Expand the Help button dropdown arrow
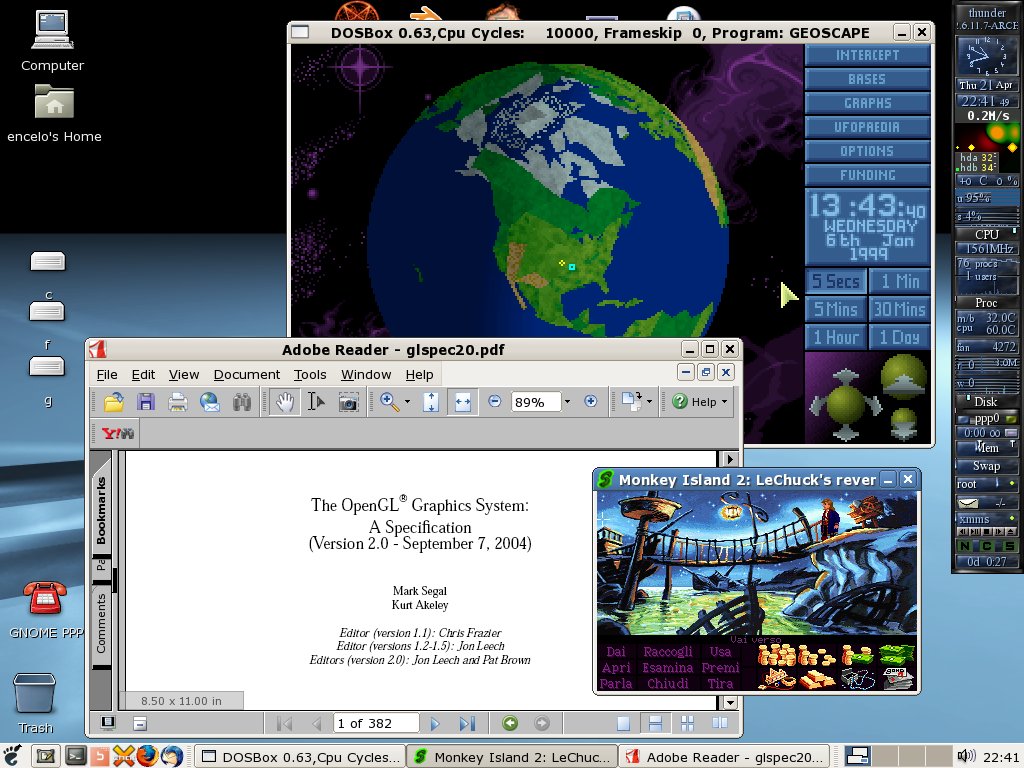 coord(724,402)
